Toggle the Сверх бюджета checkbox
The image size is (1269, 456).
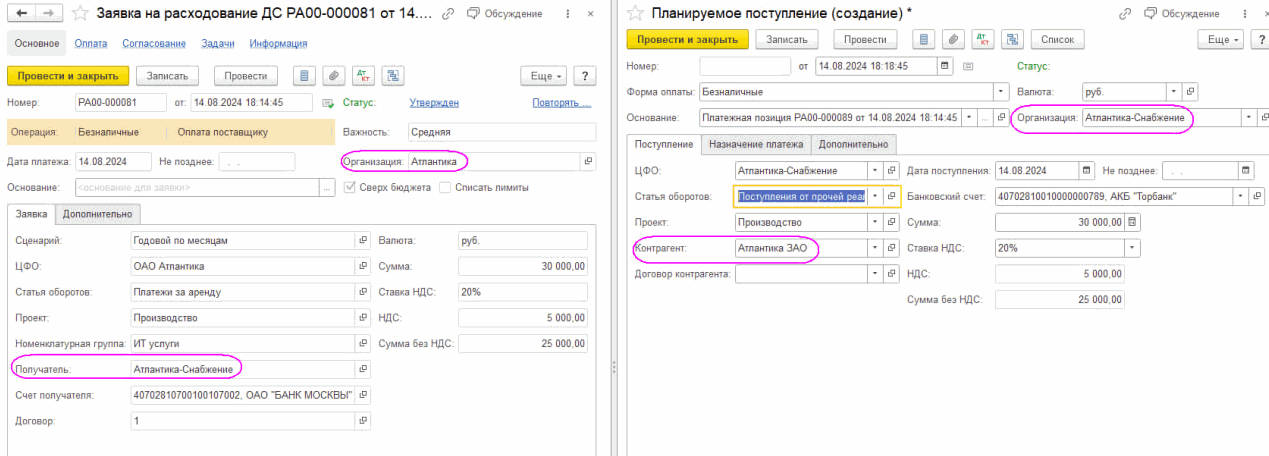coord(350,187)
